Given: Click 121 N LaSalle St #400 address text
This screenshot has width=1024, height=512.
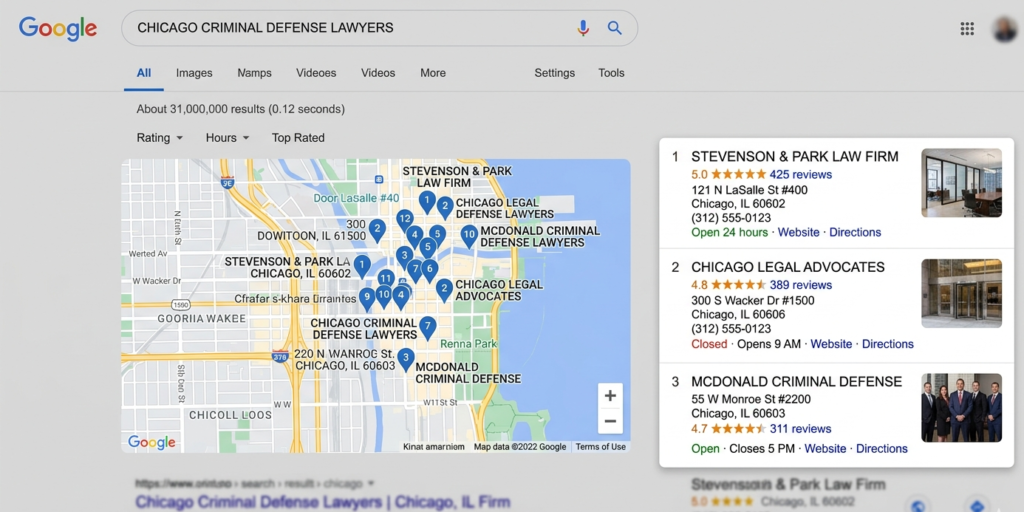Looking at the screenshot, I should (749, 190).
